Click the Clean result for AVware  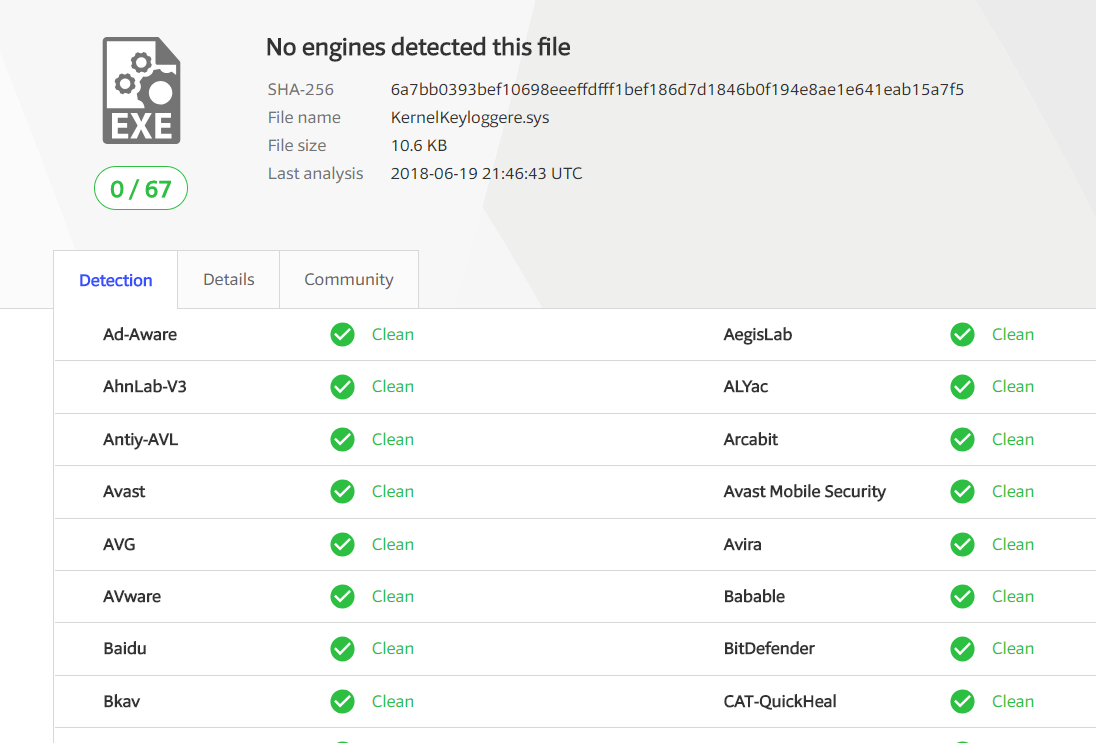tap(393, 596)
